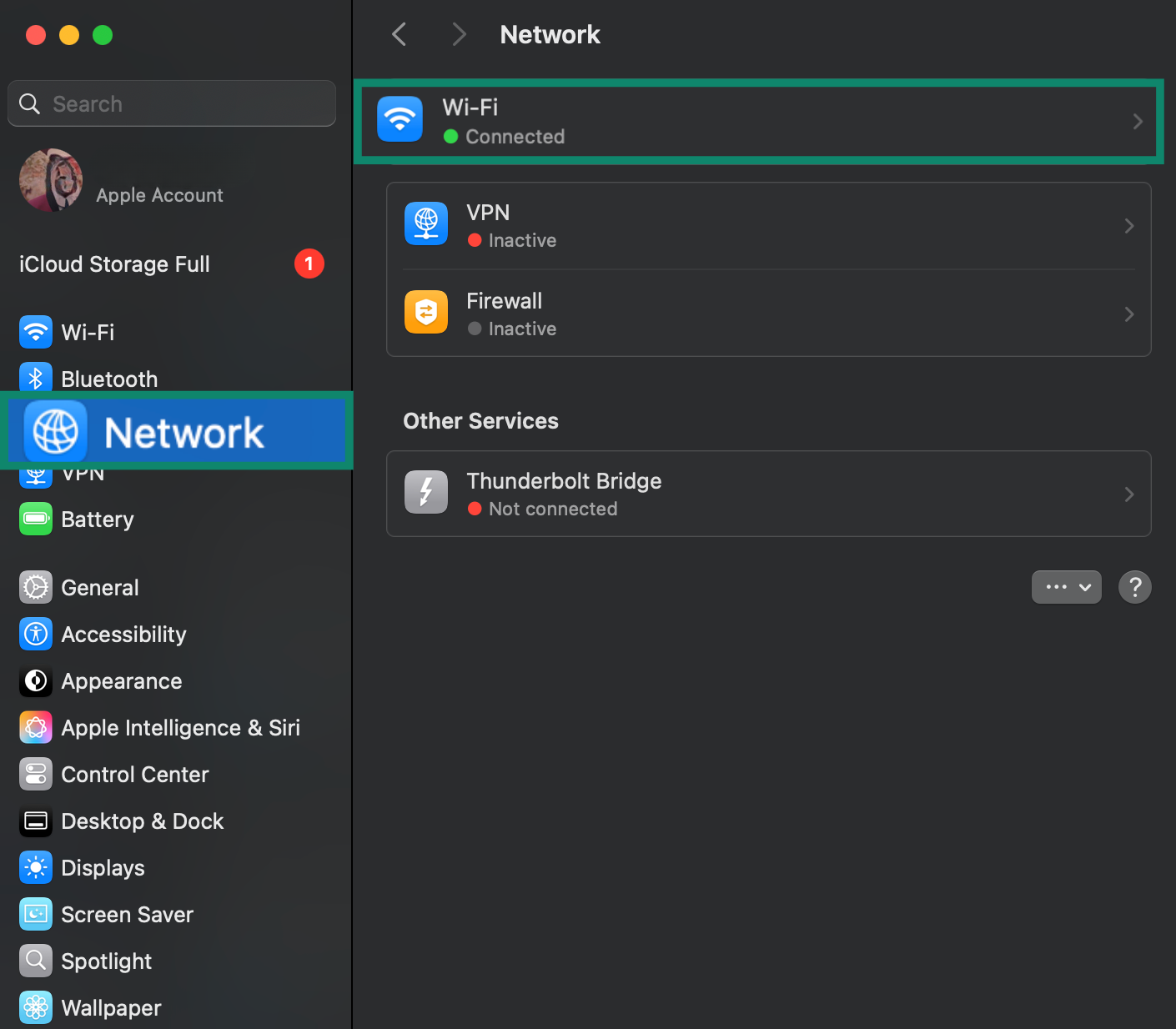Click the Network globe icon

[x=53, y=431]
